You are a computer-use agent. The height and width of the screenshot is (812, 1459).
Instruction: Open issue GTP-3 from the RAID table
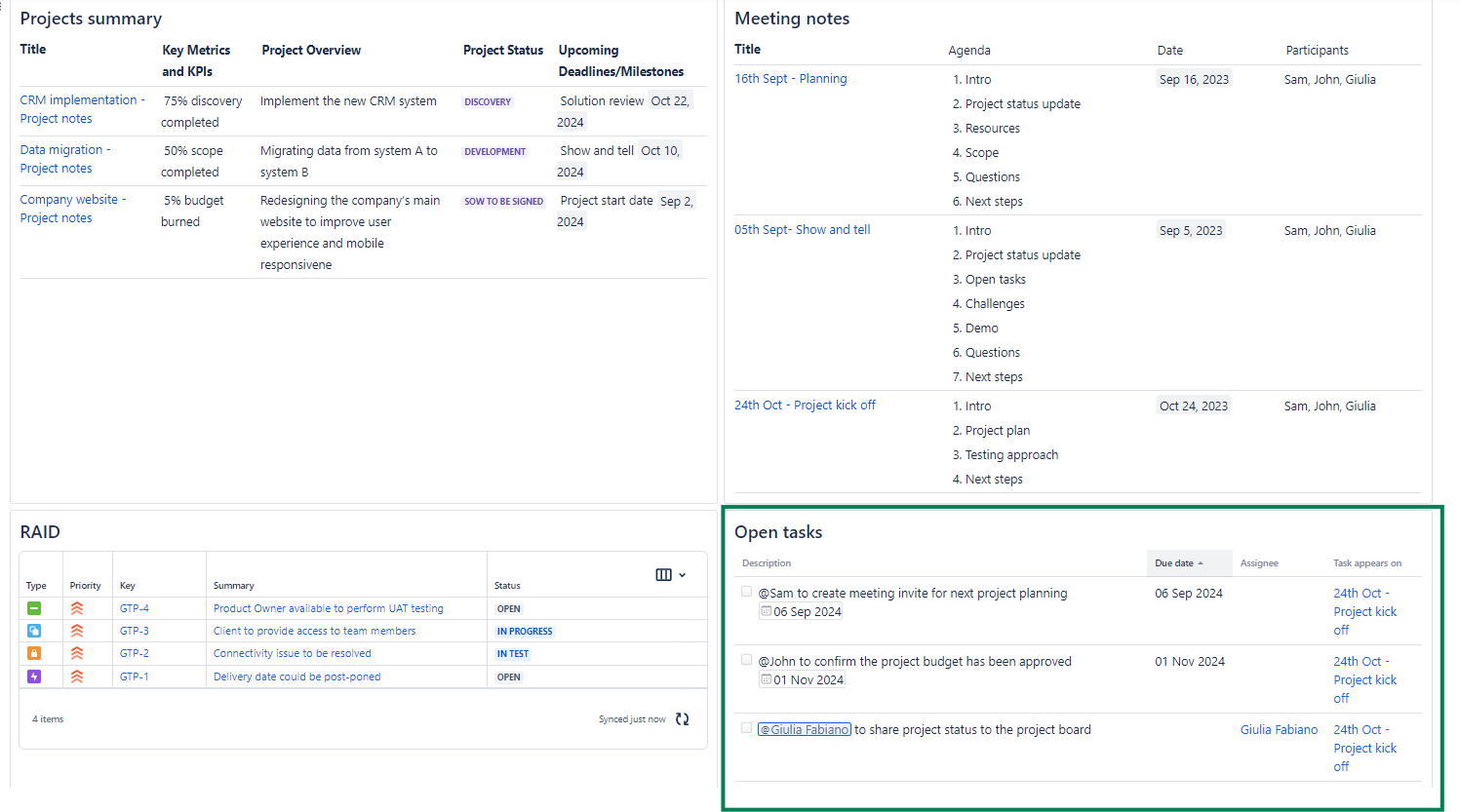134,631
